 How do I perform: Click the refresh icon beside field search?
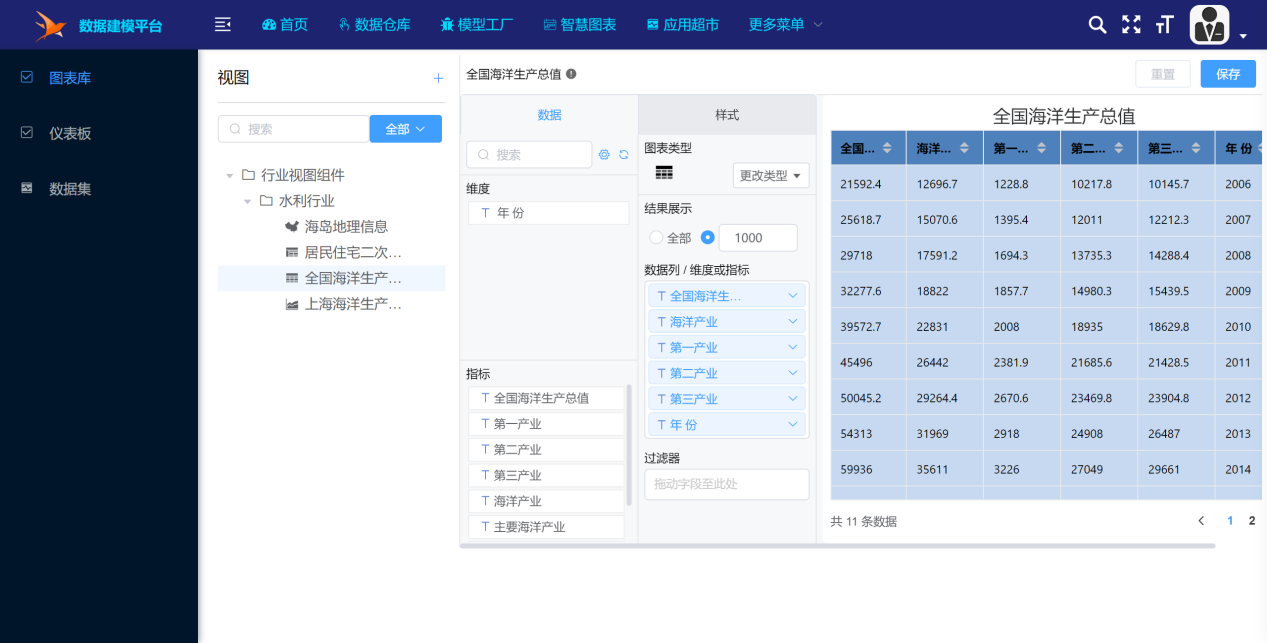click(624, 155)
